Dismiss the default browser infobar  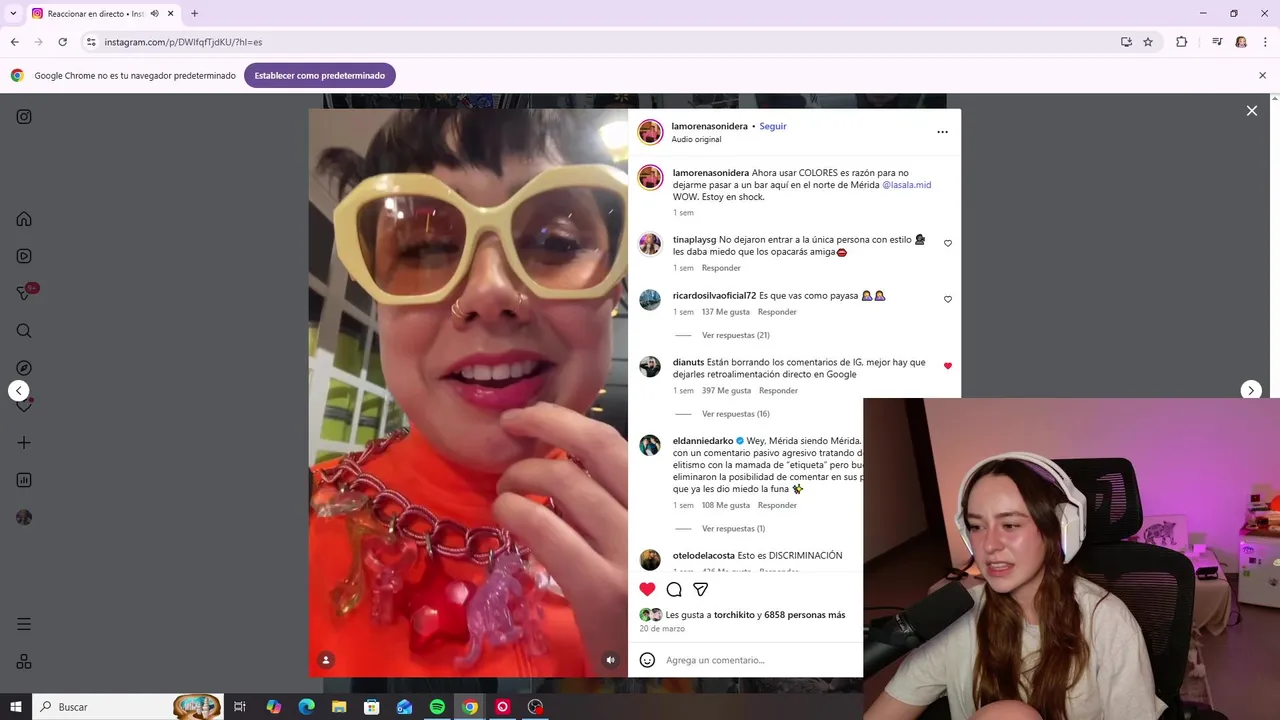tap(1262, 75)
